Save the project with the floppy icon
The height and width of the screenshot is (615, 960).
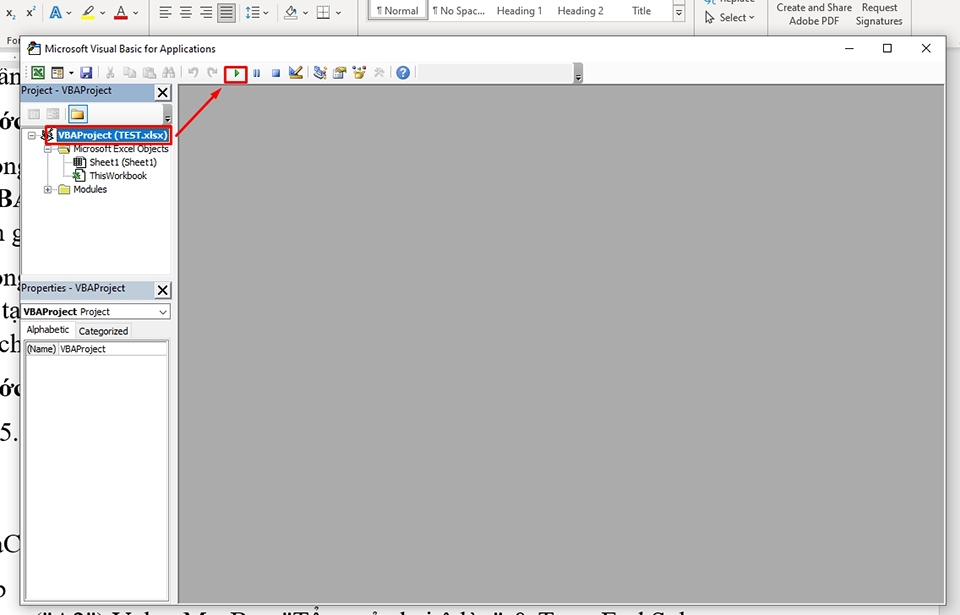[86, 73]
